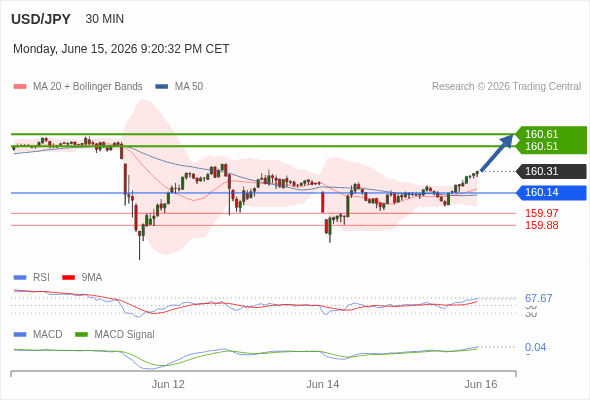
Task: Click the Jun 16 date marker
Action: point(481,384)
